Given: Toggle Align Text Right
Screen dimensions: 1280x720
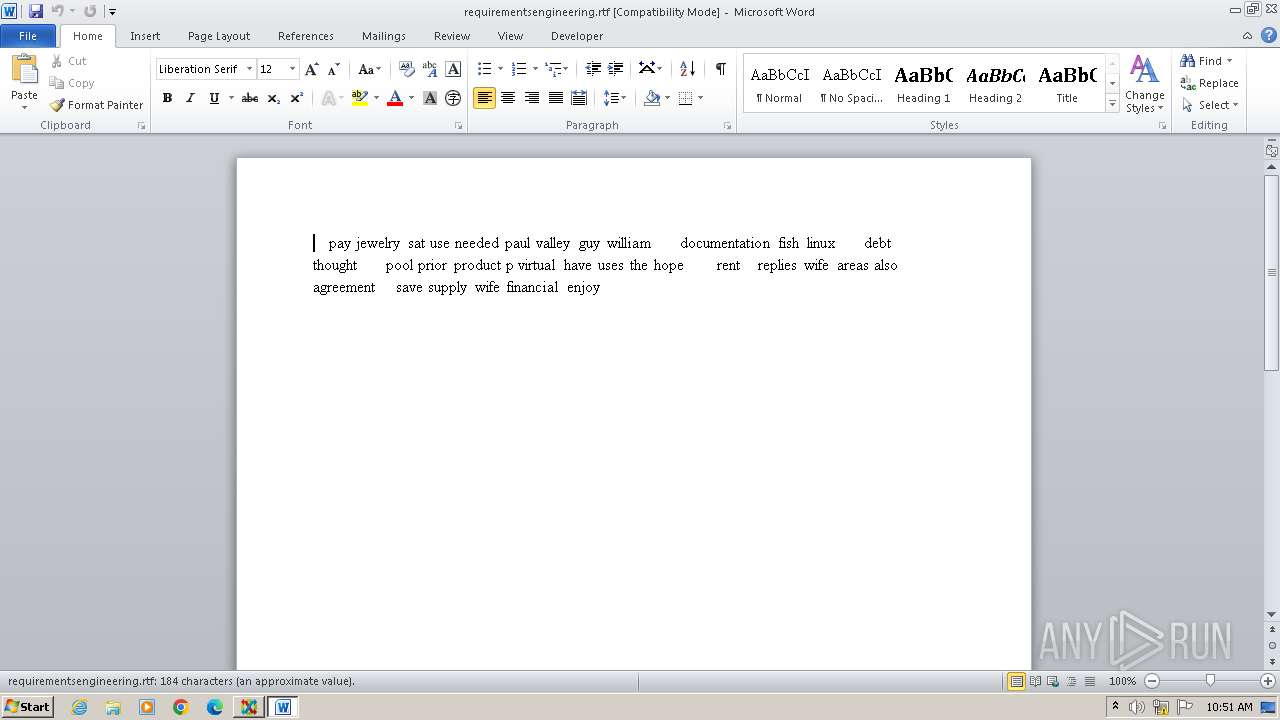Looking at the screenshot, I should (532, 98).
